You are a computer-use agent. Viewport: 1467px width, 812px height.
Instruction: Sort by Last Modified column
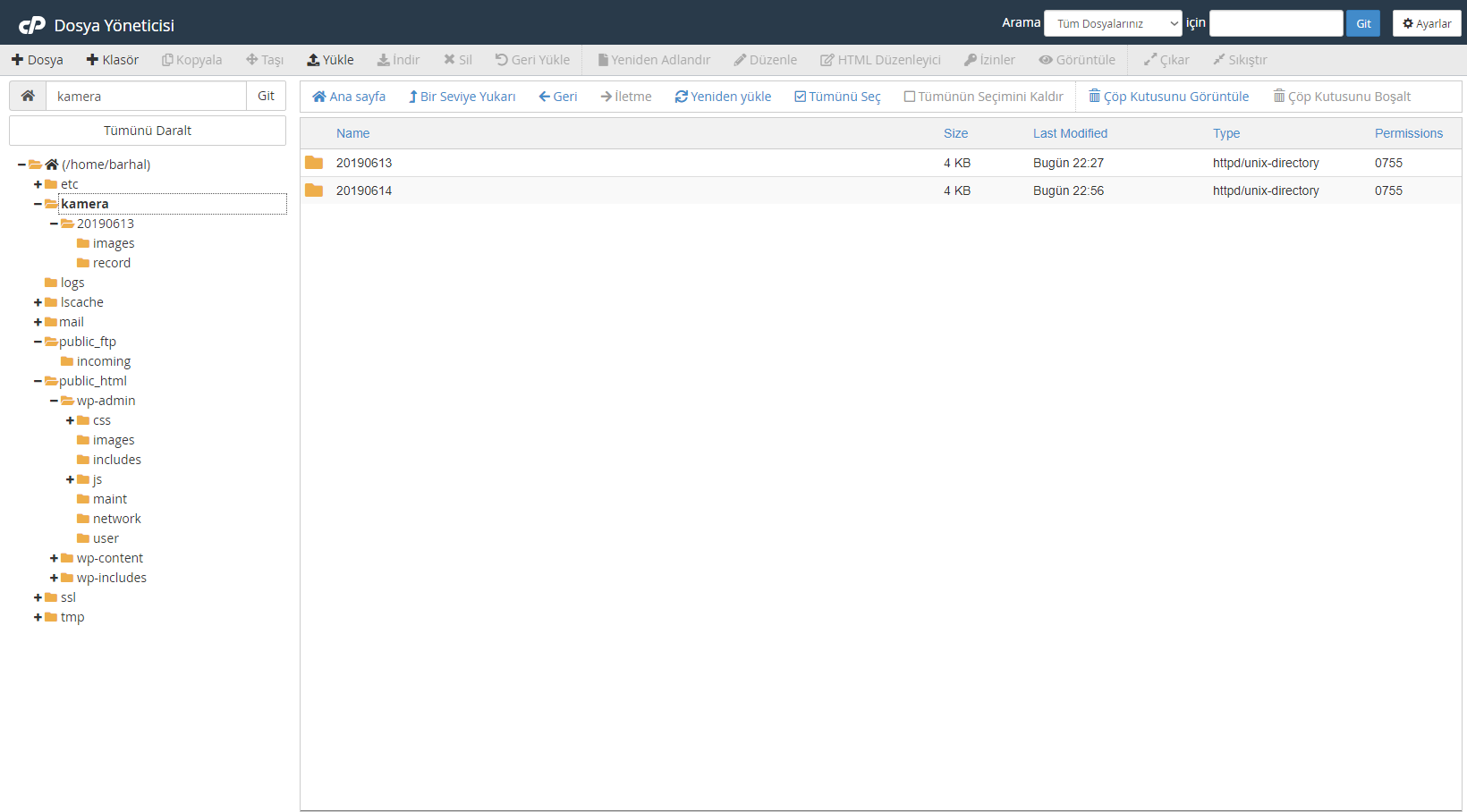pos(1070,133)
